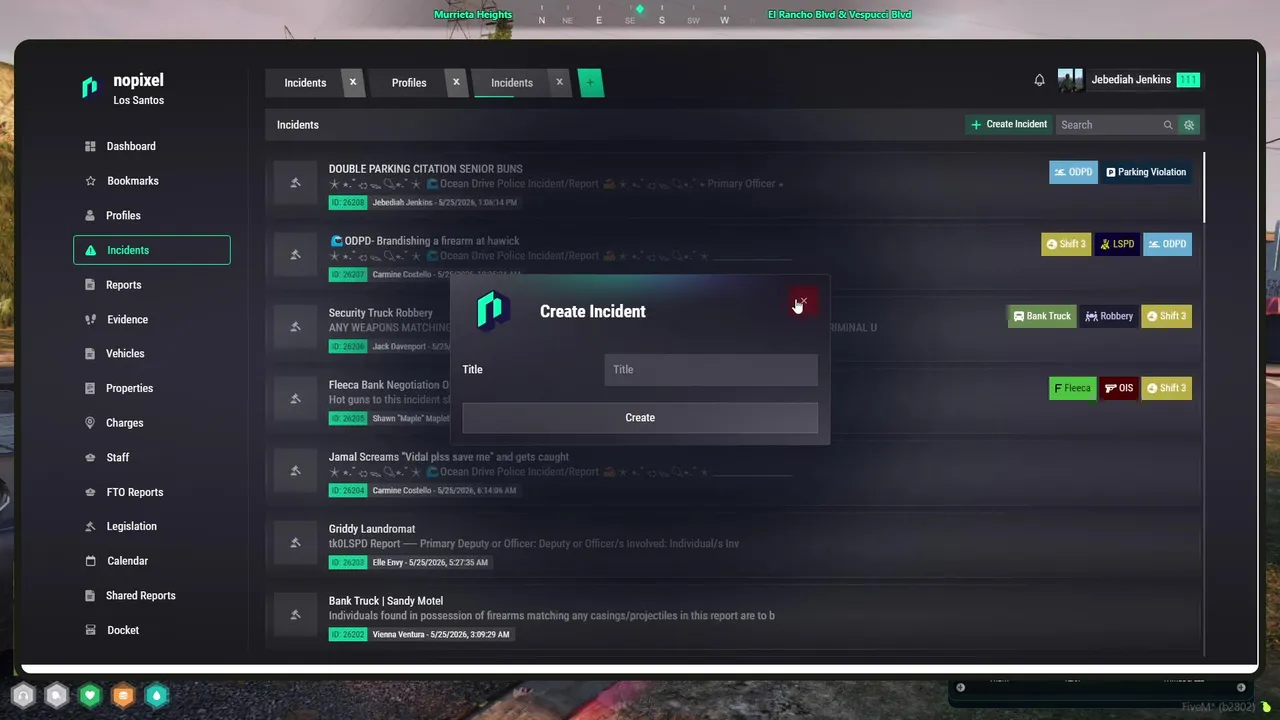Open the filter settings gear beside Search
1280x720 pixels.
coord(1189,125)
